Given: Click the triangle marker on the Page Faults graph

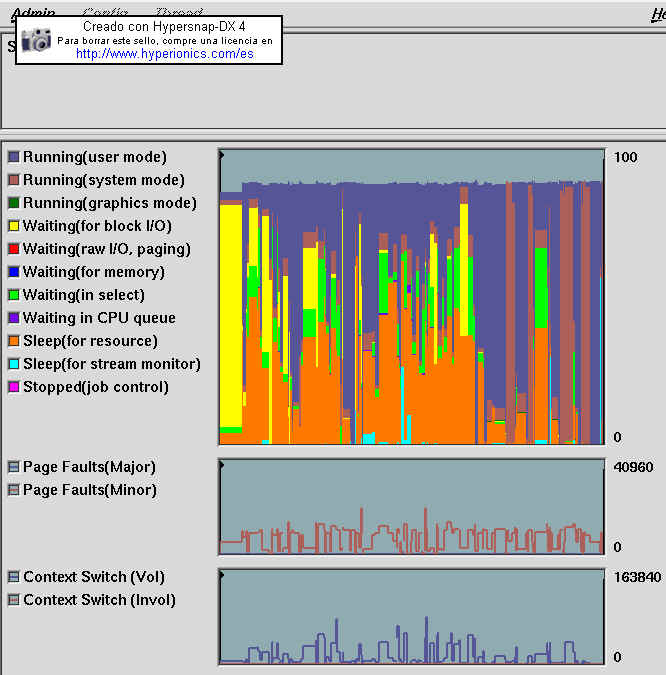Looking at the screenshot, I should (223, 464).
